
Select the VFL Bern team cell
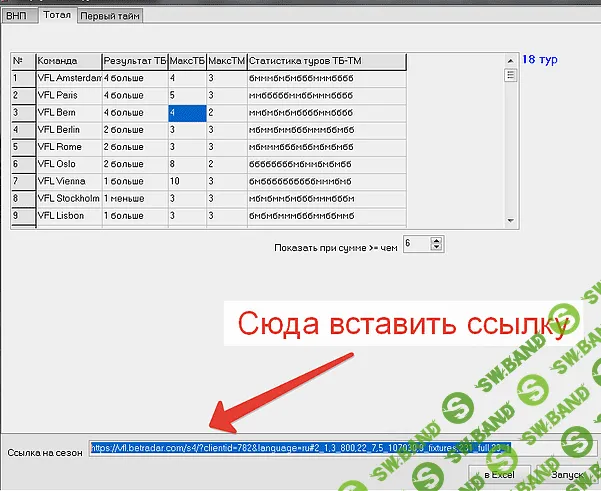(69, 113)
